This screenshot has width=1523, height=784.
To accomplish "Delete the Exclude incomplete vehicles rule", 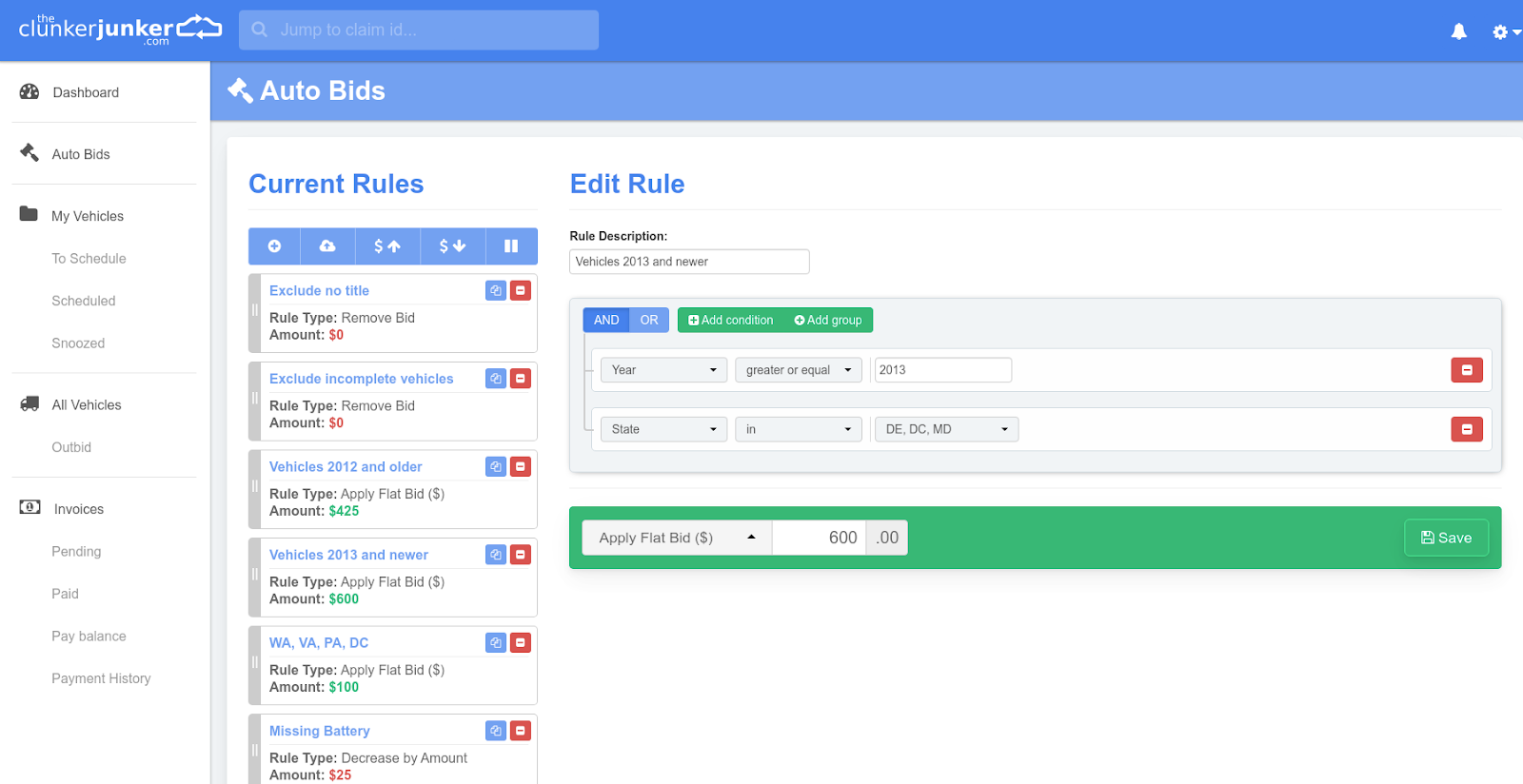I will coord(521,379).
